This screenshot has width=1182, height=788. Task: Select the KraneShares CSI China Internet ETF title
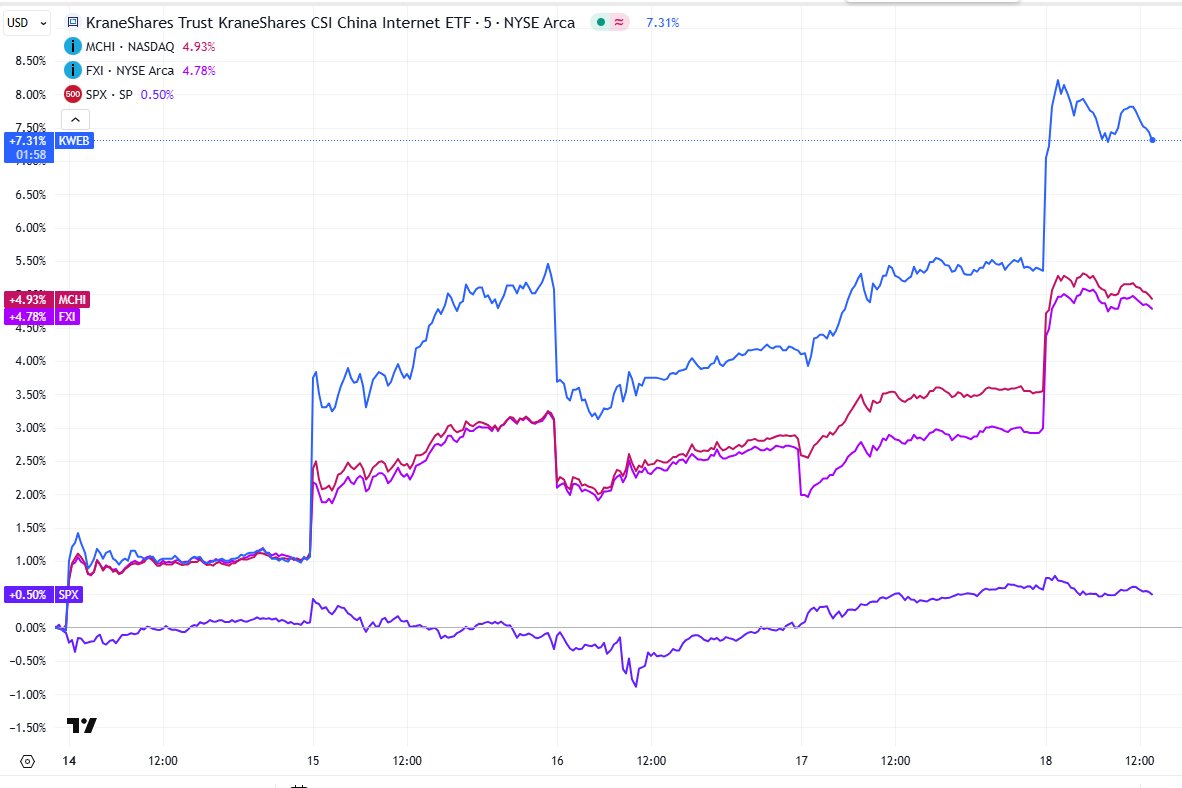tap(330, 23)
